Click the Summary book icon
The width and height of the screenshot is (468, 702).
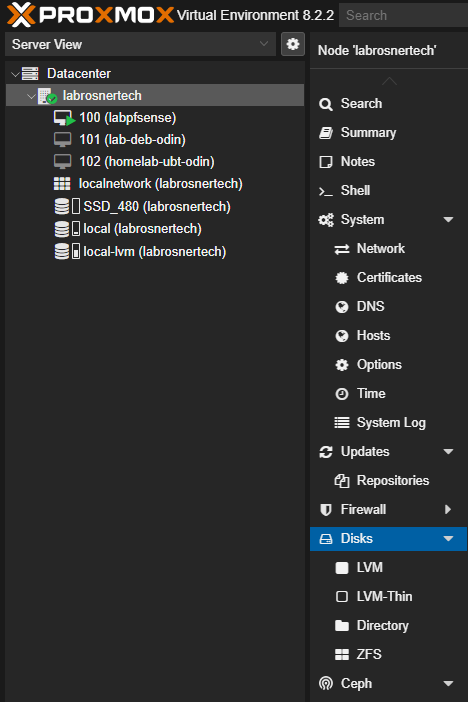[x=326, y=133]
